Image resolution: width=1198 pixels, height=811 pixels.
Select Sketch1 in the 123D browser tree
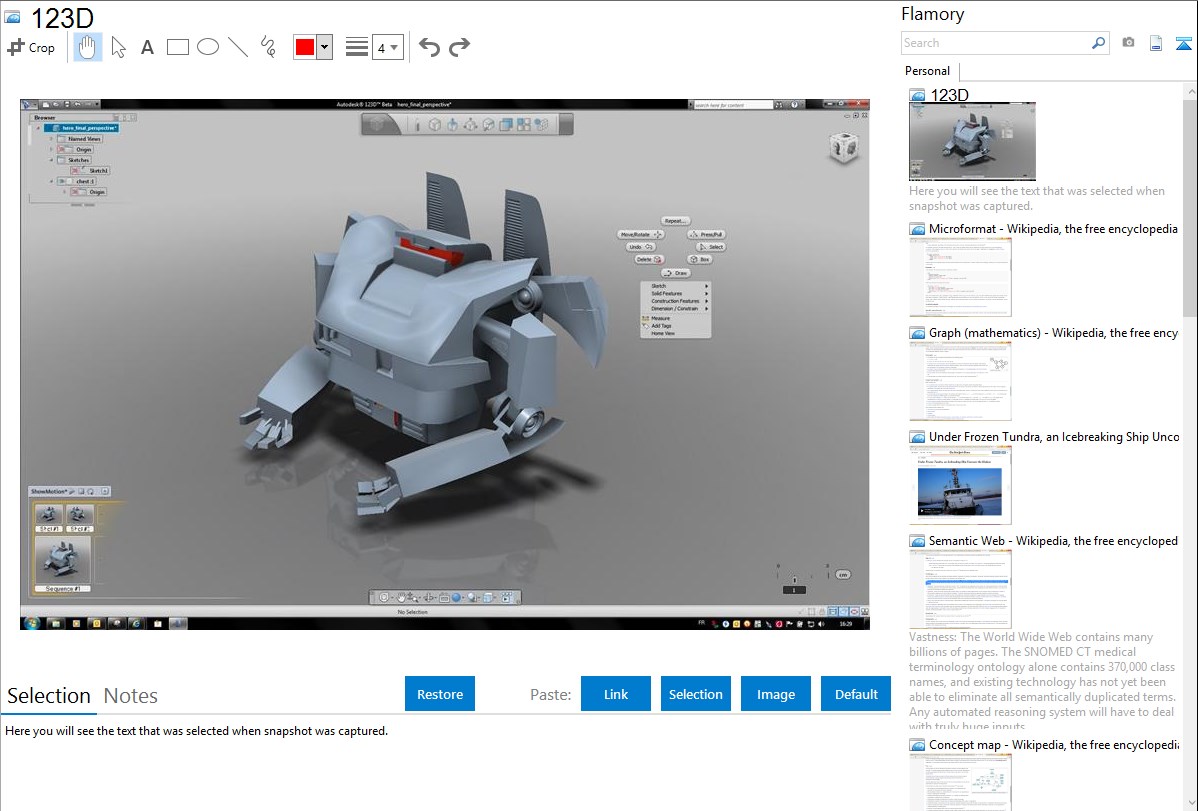(91, 170)
